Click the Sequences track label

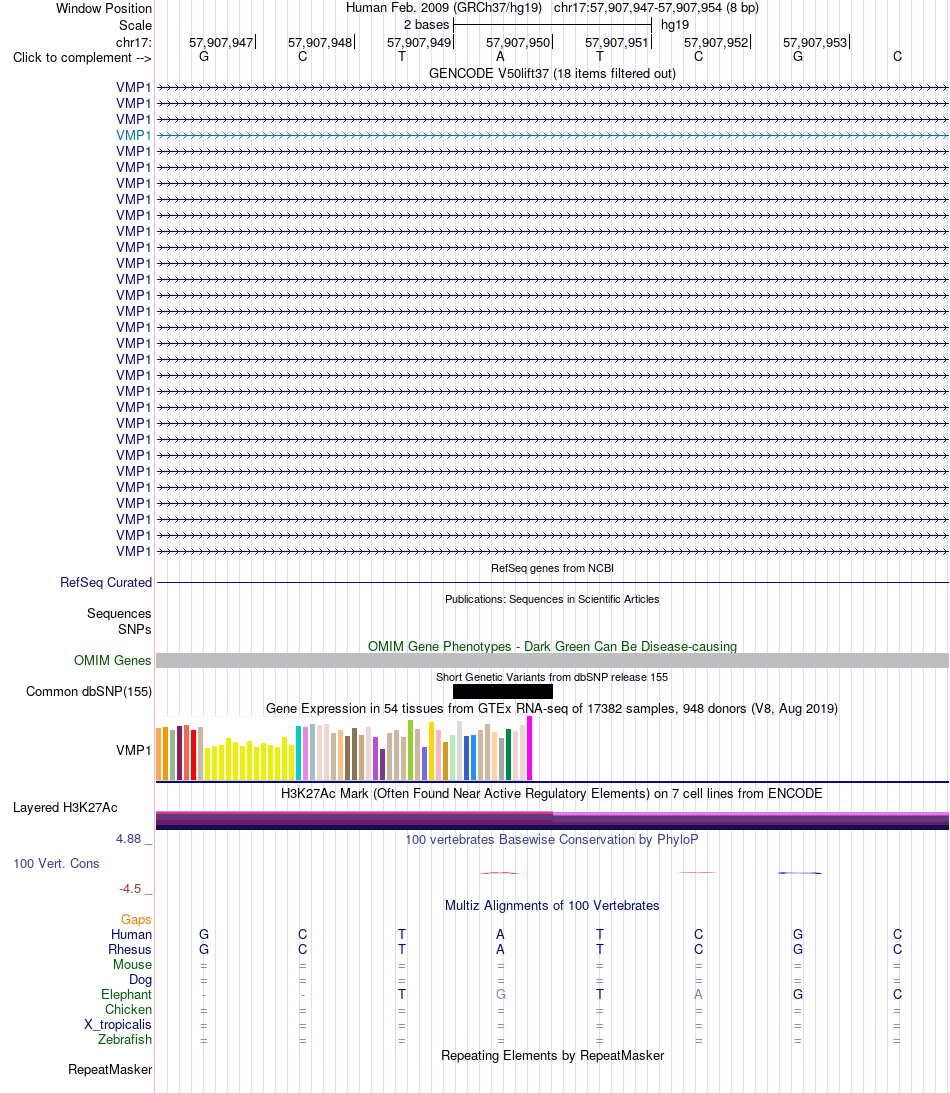coord(118,613)
